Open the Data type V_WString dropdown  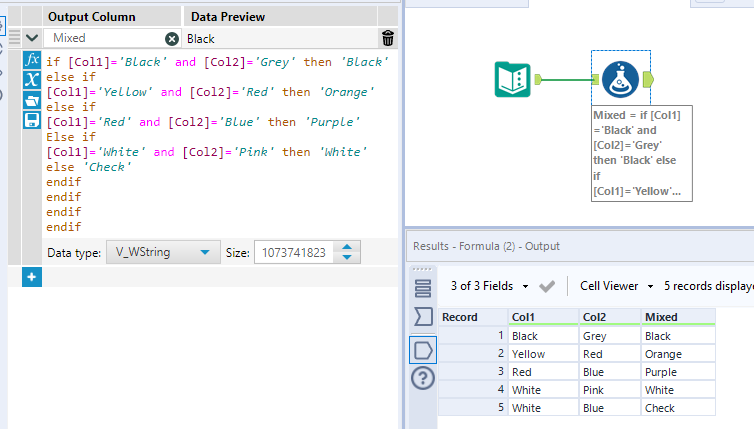(163, 252)
